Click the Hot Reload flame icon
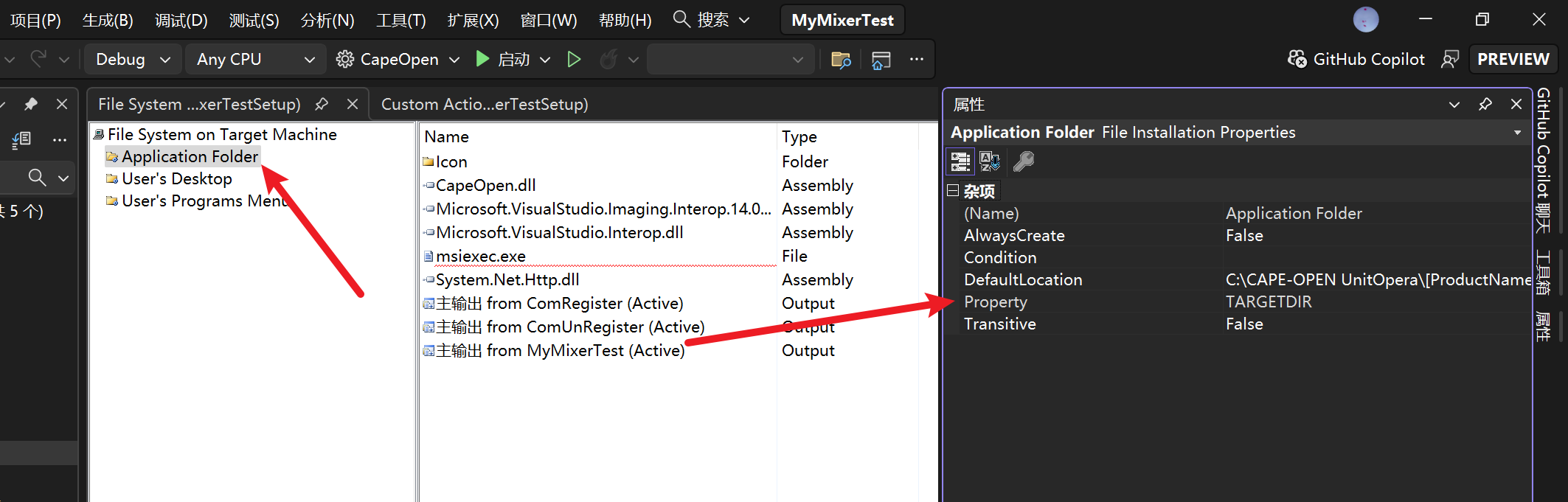Screen dimensions: 1568x502 pos(608,59)
